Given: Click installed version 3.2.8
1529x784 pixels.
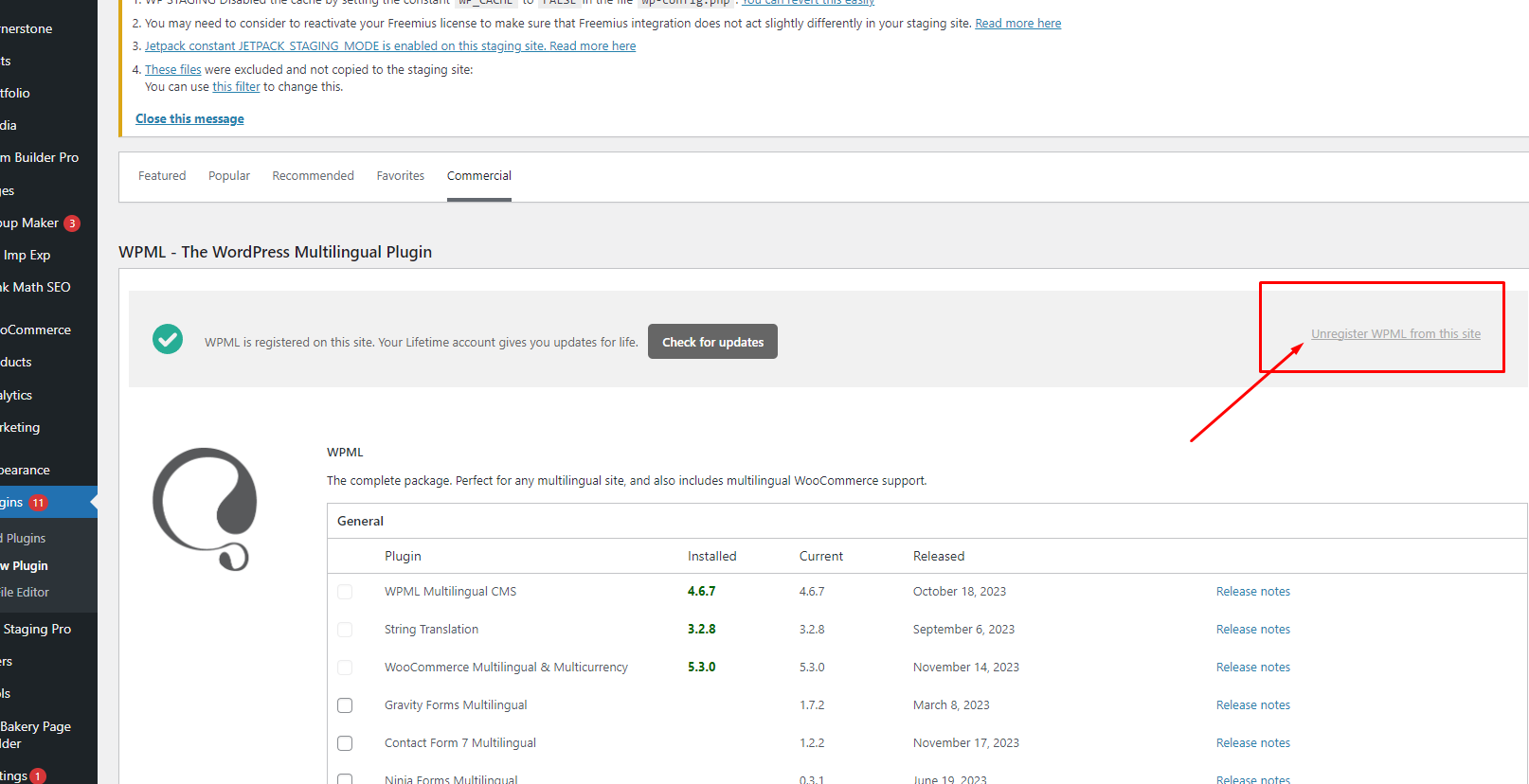Looking at the screenshot, I should coord(702,630).
